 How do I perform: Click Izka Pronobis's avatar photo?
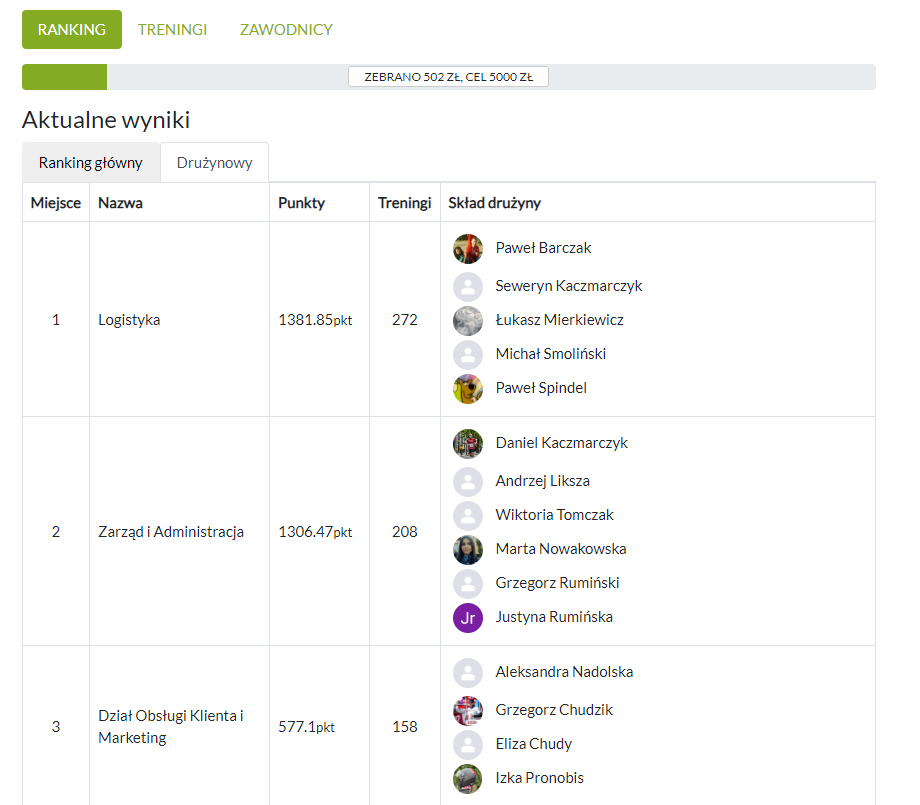468,779
